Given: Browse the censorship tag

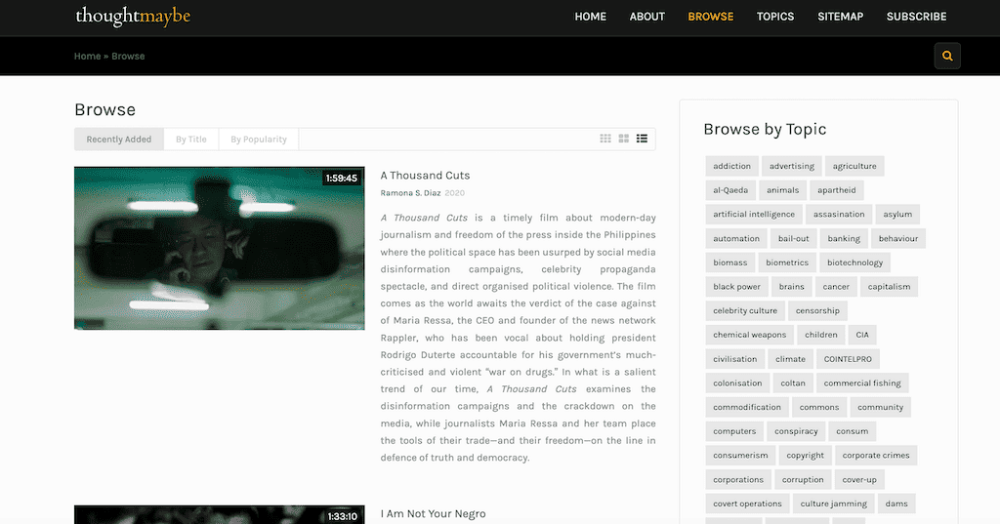Looking at the screenshot, I should (818, 310).
